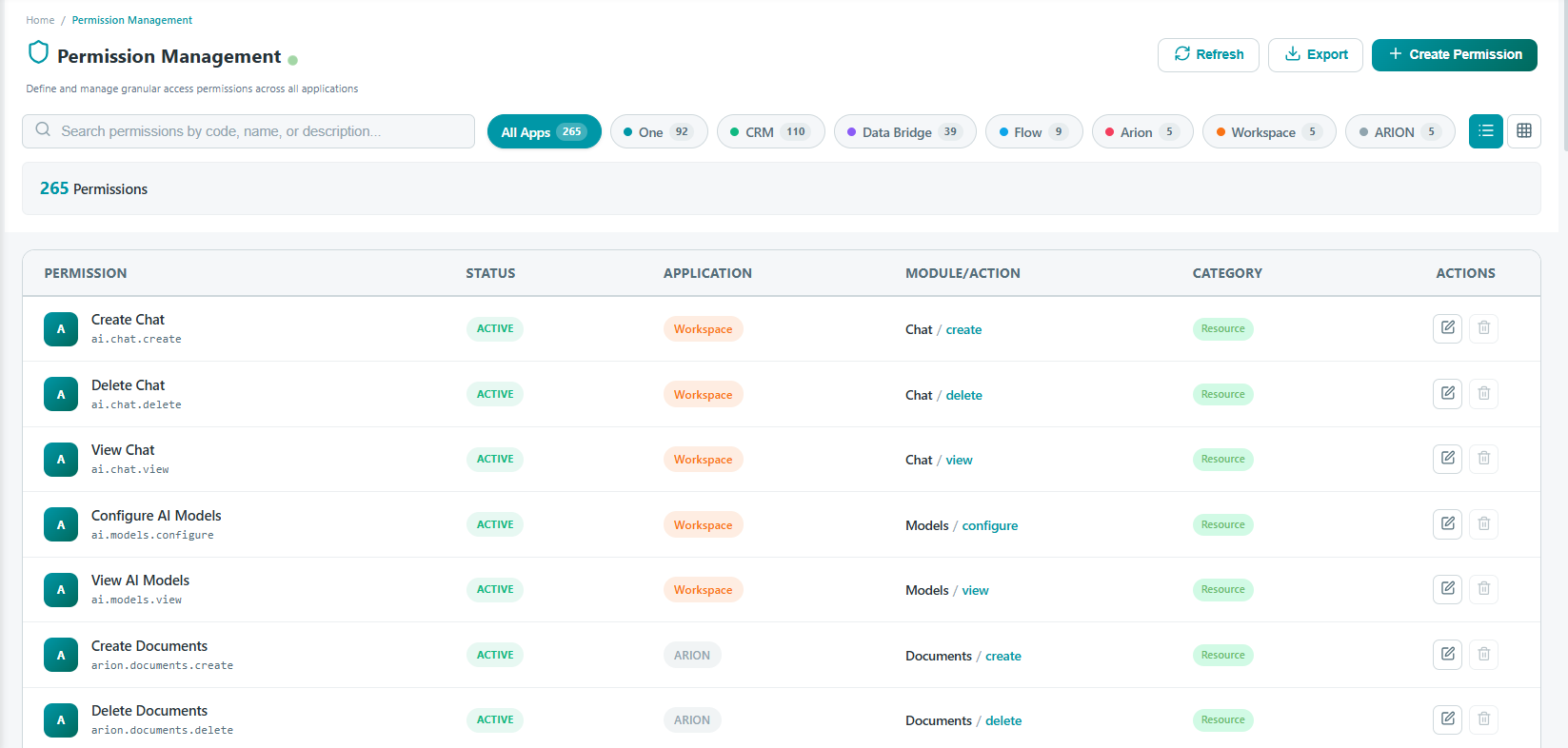Delete the Create Documents permission
1568x748 pixels.
(x=1483, y=655)
